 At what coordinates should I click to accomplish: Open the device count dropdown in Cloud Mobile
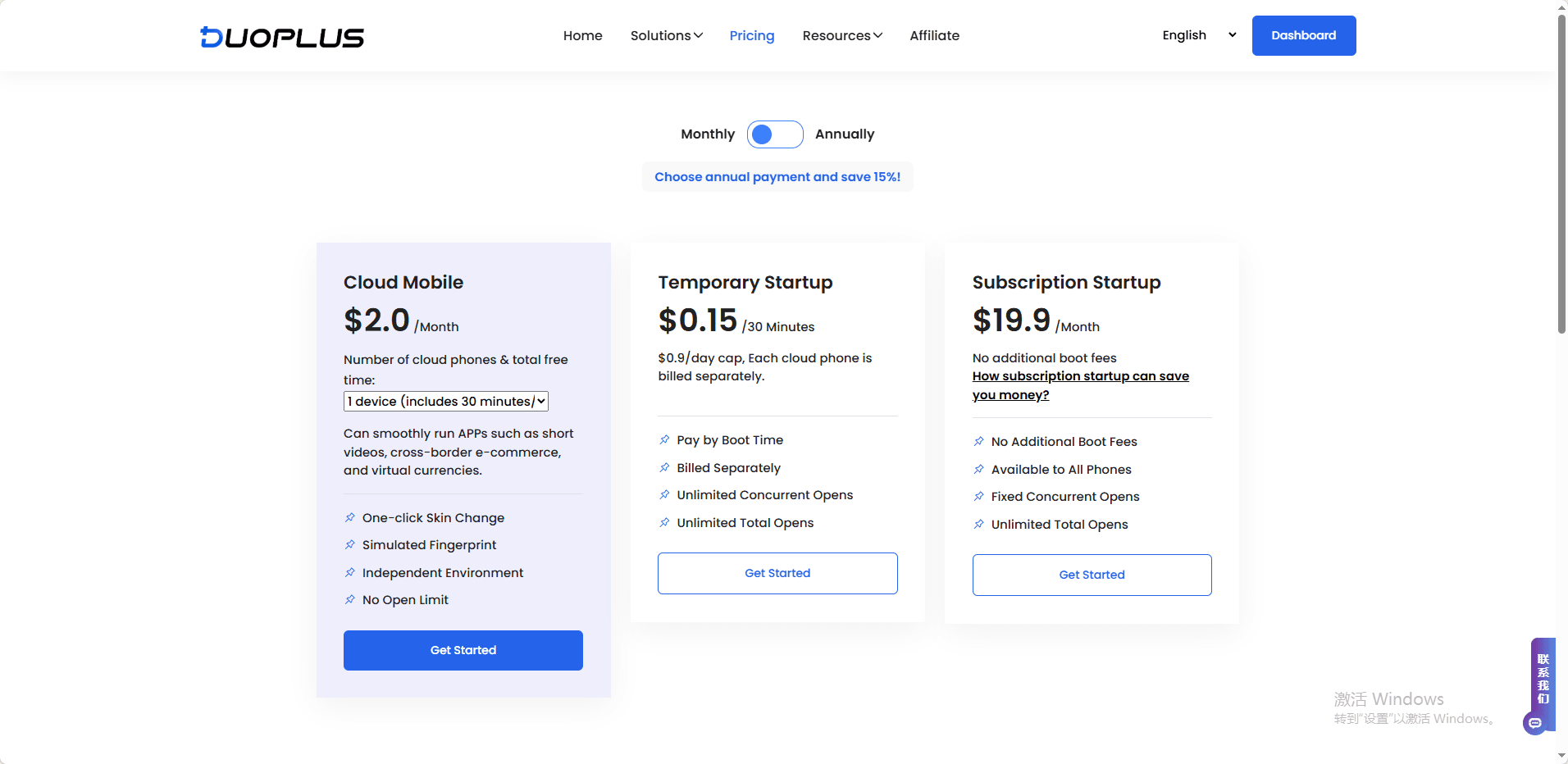coord(446,401)
